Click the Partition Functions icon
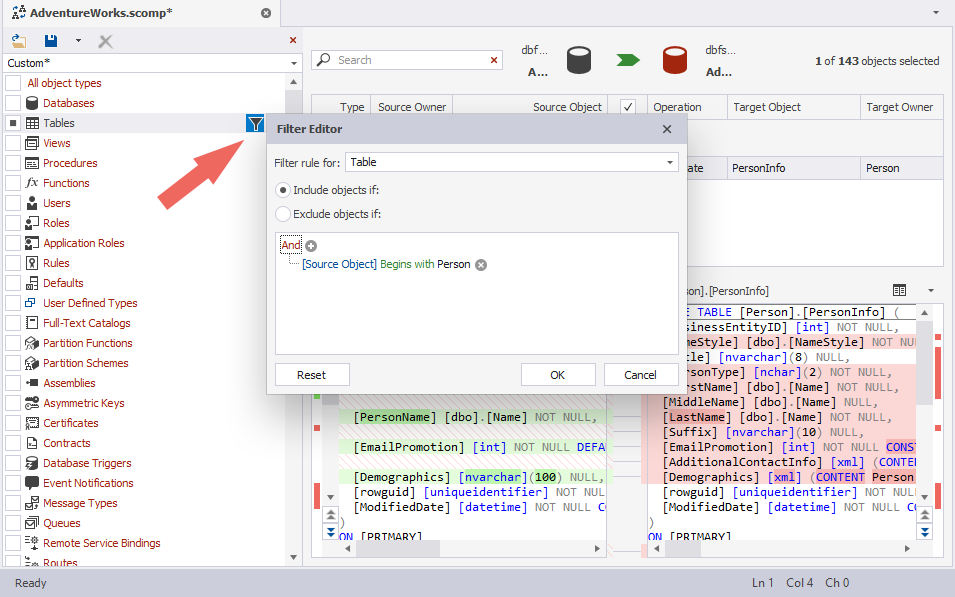This screenshot has height=597, width=955. click(32, 343)
